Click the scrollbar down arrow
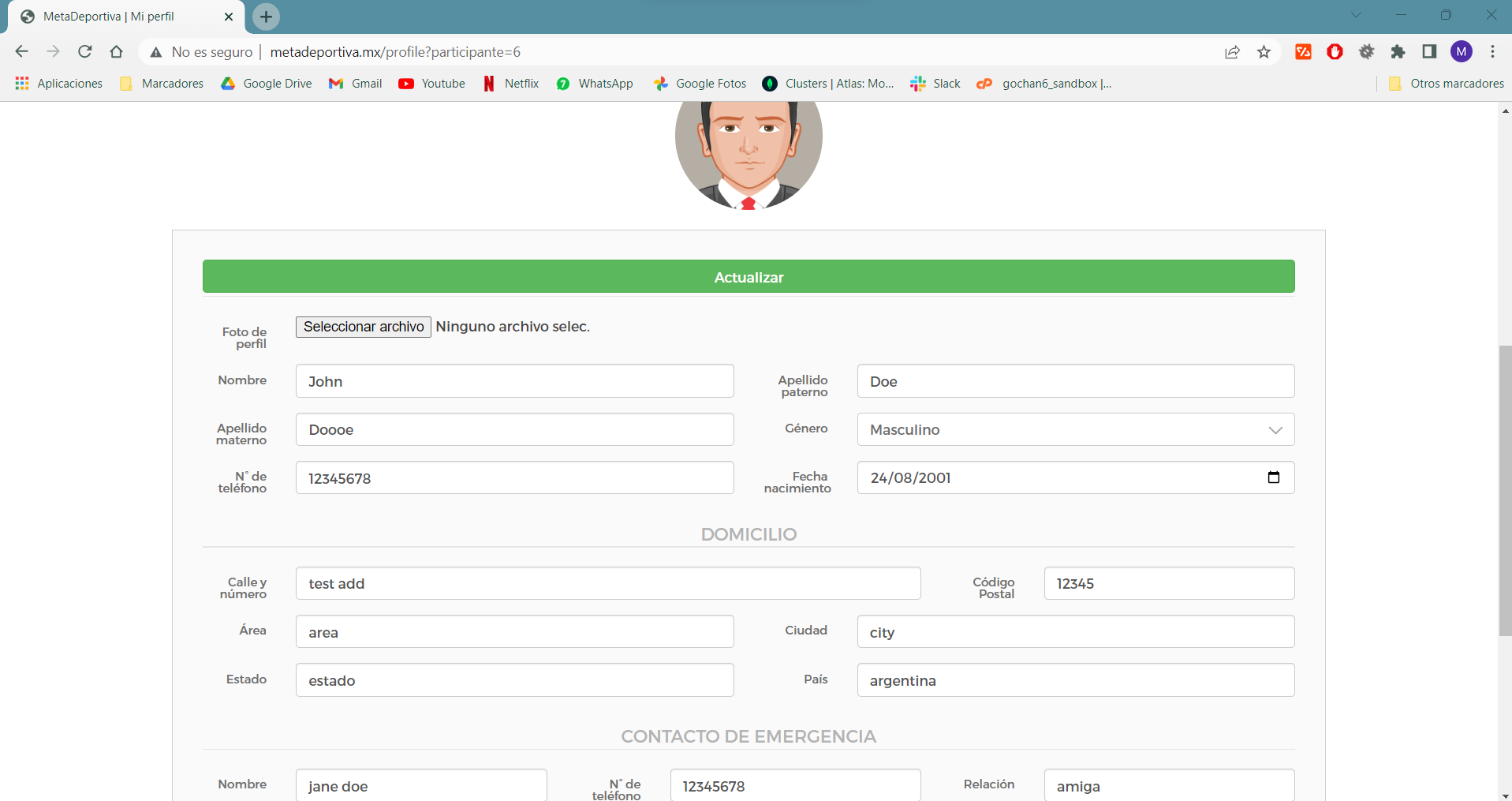 coord(1505,795)
